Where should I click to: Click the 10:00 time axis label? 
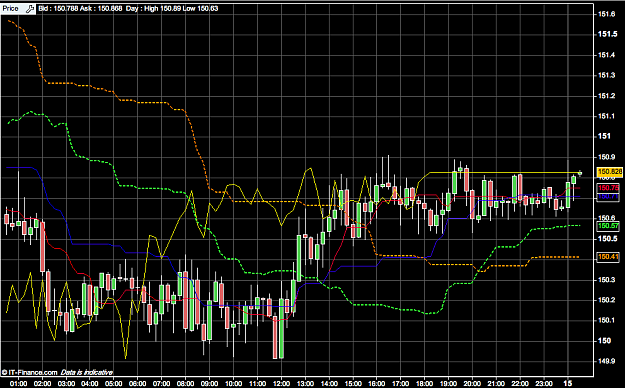tap(234, 384)
